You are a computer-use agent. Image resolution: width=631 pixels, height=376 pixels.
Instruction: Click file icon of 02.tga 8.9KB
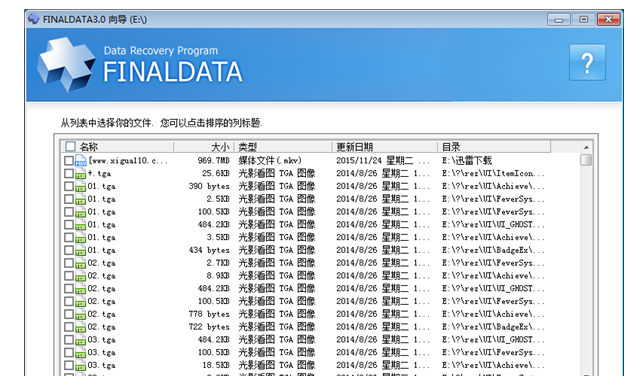point(80,276)
